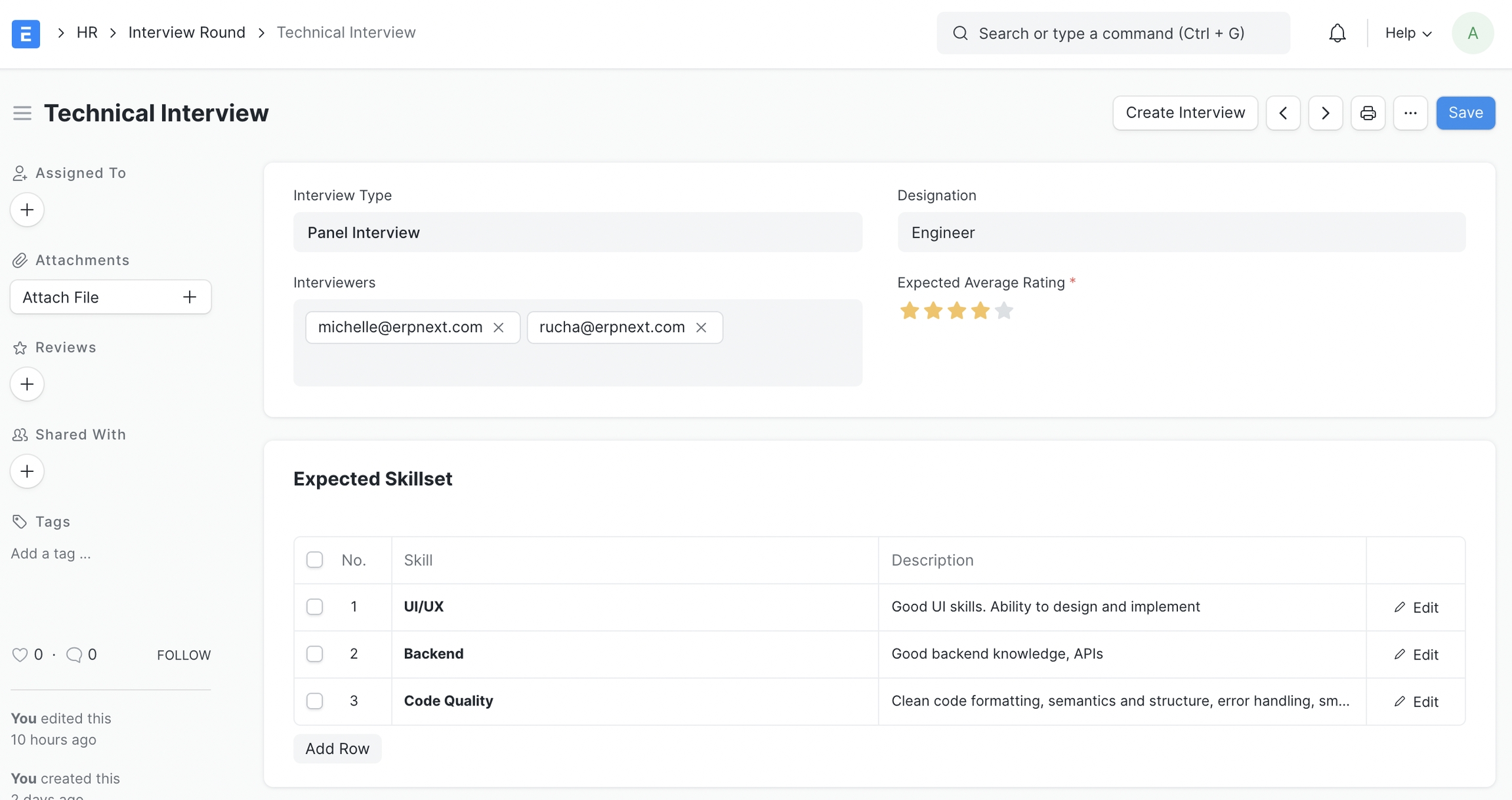The height and width of the screenshot is (800, 1512).
Task: Select the UI/UX row checkbox
Action: (314, 606)
